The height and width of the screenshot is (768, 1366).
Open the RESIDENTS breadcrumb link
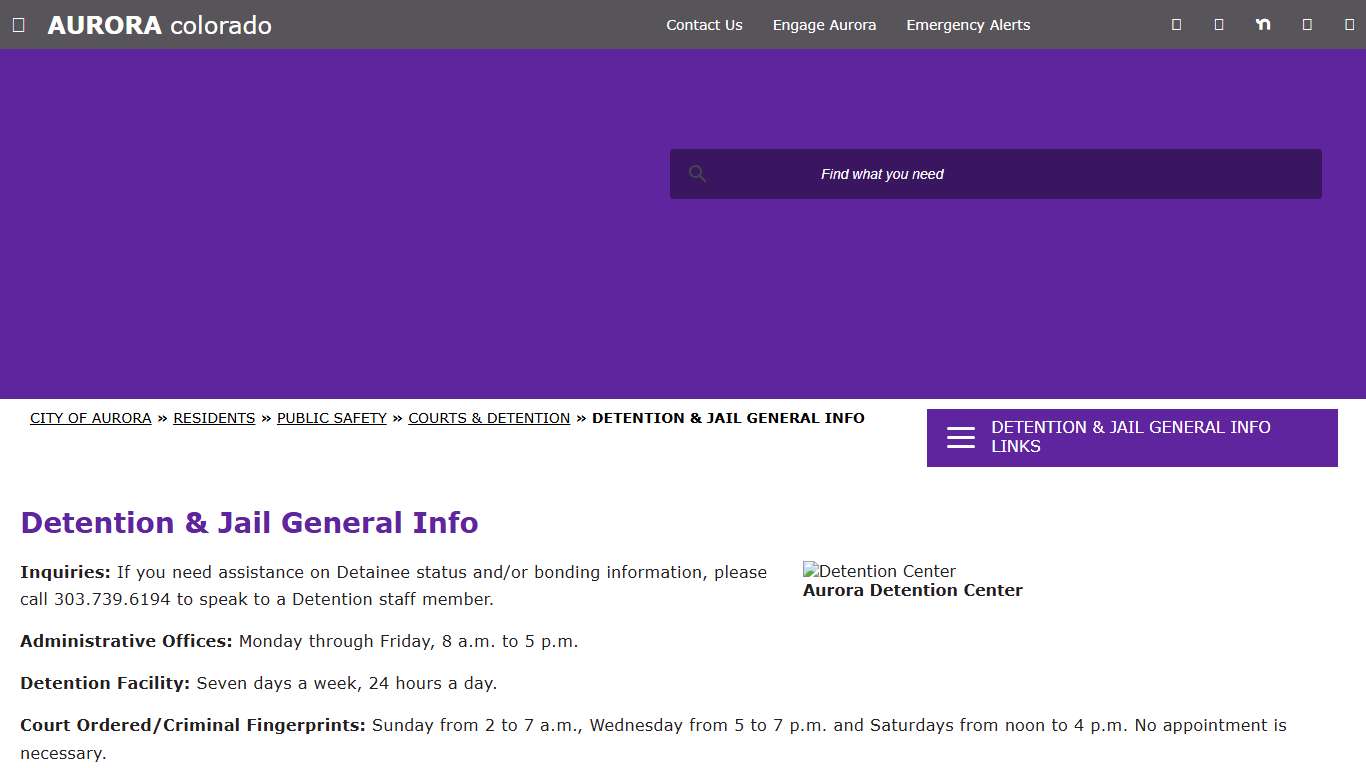click(214, 418)
